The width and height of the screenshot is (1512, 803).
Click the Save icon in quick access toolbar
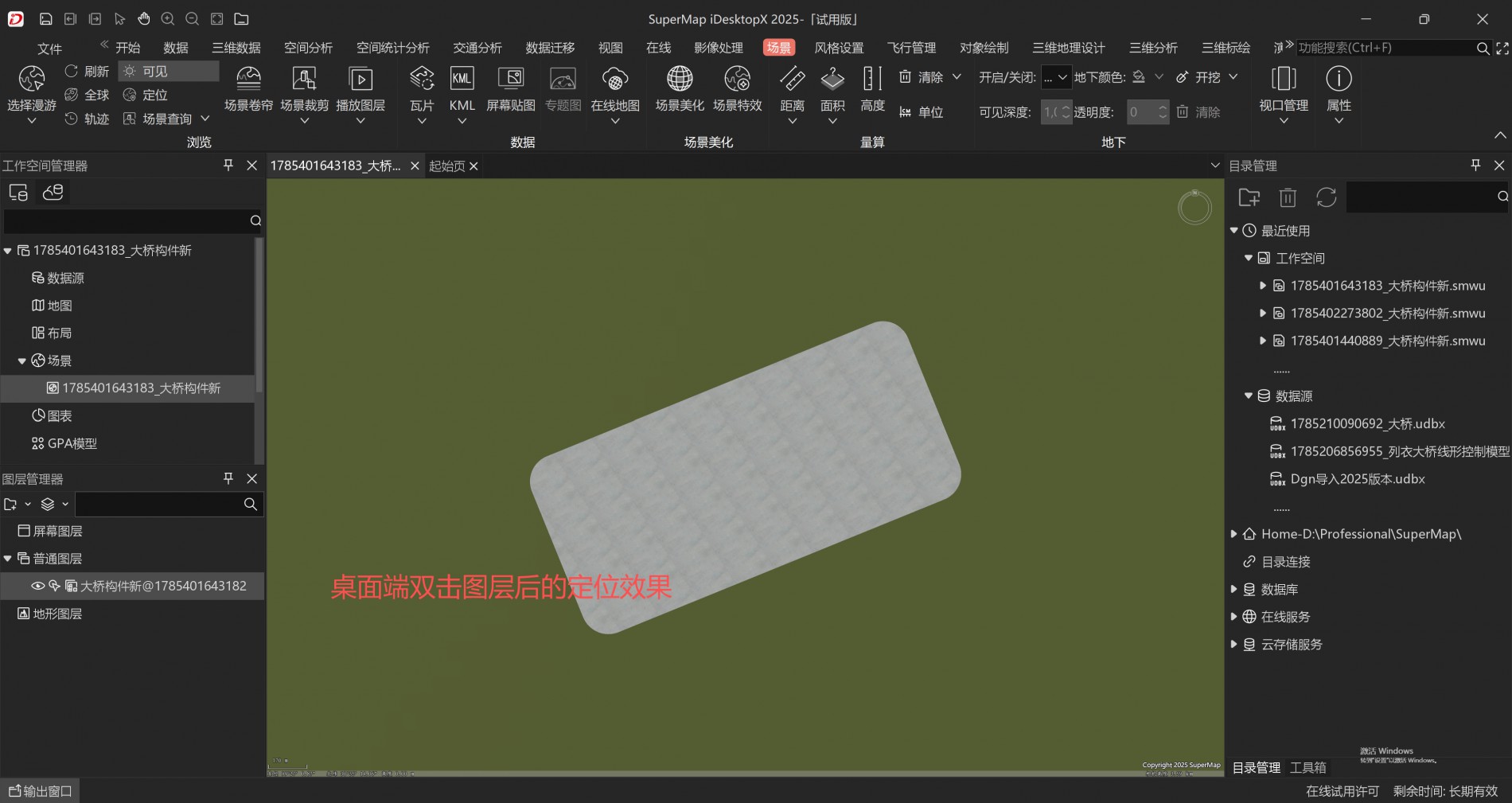tap(46, 19)
